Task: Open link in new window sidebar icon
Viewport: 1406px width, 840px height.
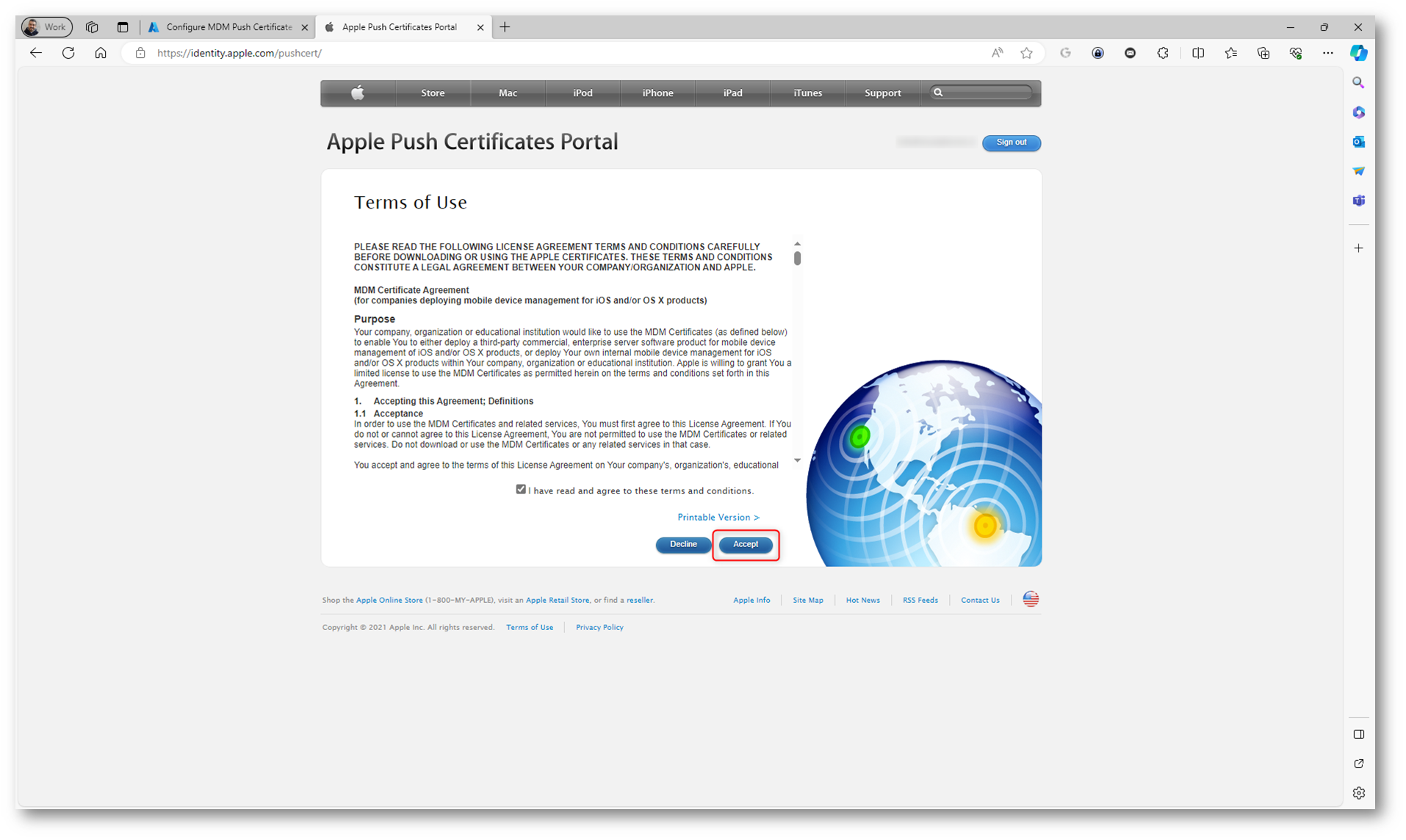Action: [1358, 764]
